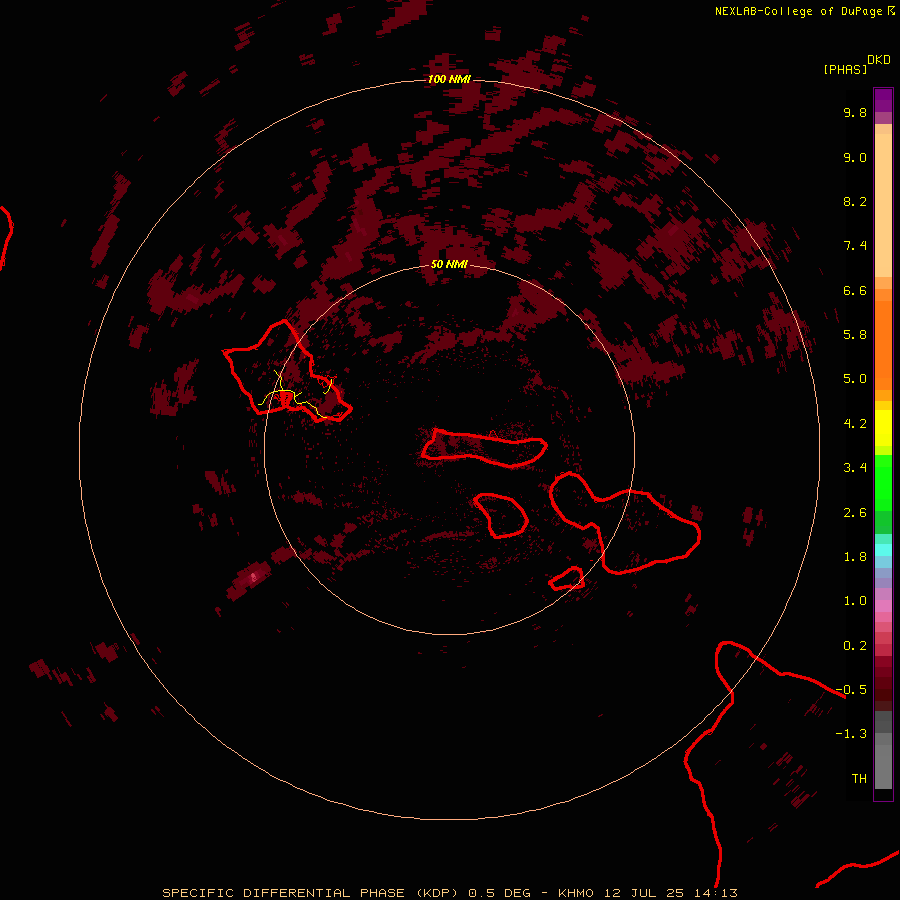This screenshot has width=900, height=900.
Task: Select the 6.6 scale label
Action: click(855, 290)
